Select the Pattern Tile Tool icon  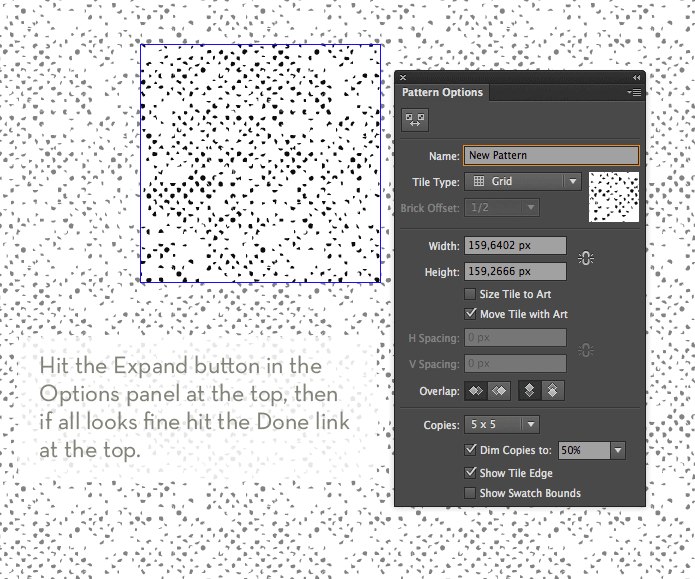point(415,120)
